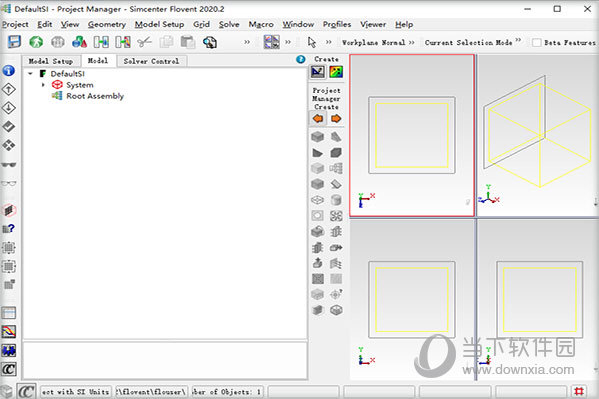Screen dimensions: 599x399
Task: Open the Macro menu
Action: coord(261,24)
